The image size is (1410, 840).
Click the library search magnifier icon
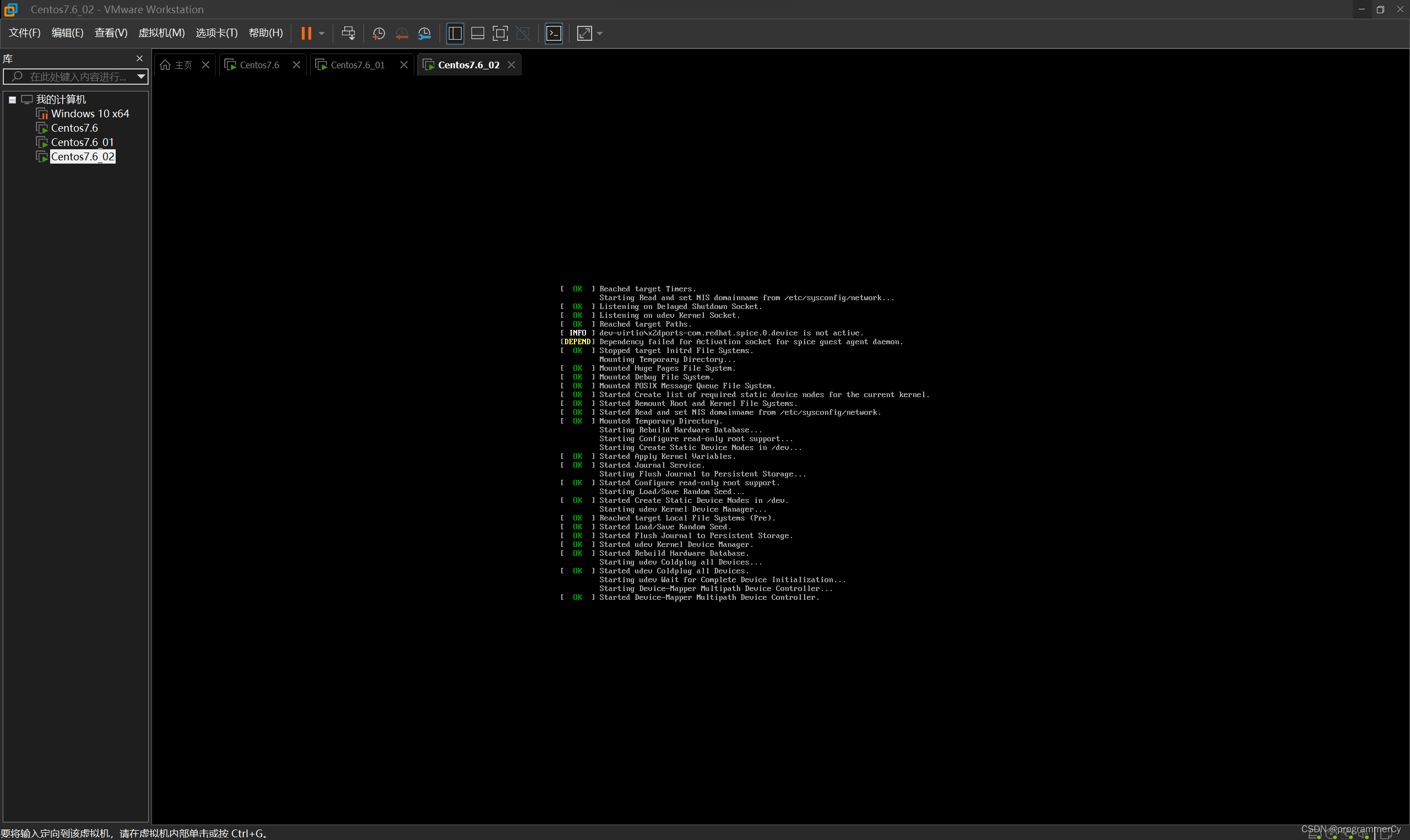point(17,77)
